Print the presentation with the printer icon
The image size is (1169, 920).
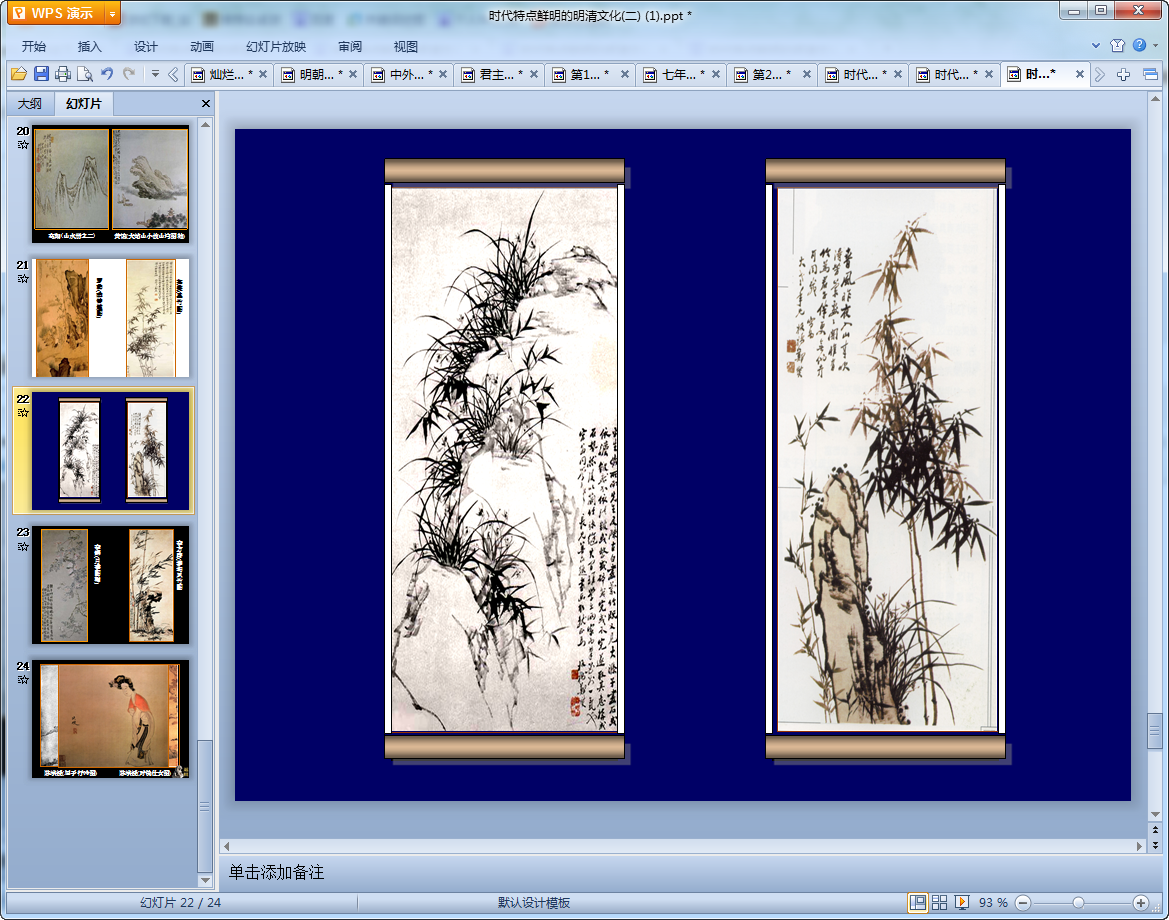click(x=63, y=74)
